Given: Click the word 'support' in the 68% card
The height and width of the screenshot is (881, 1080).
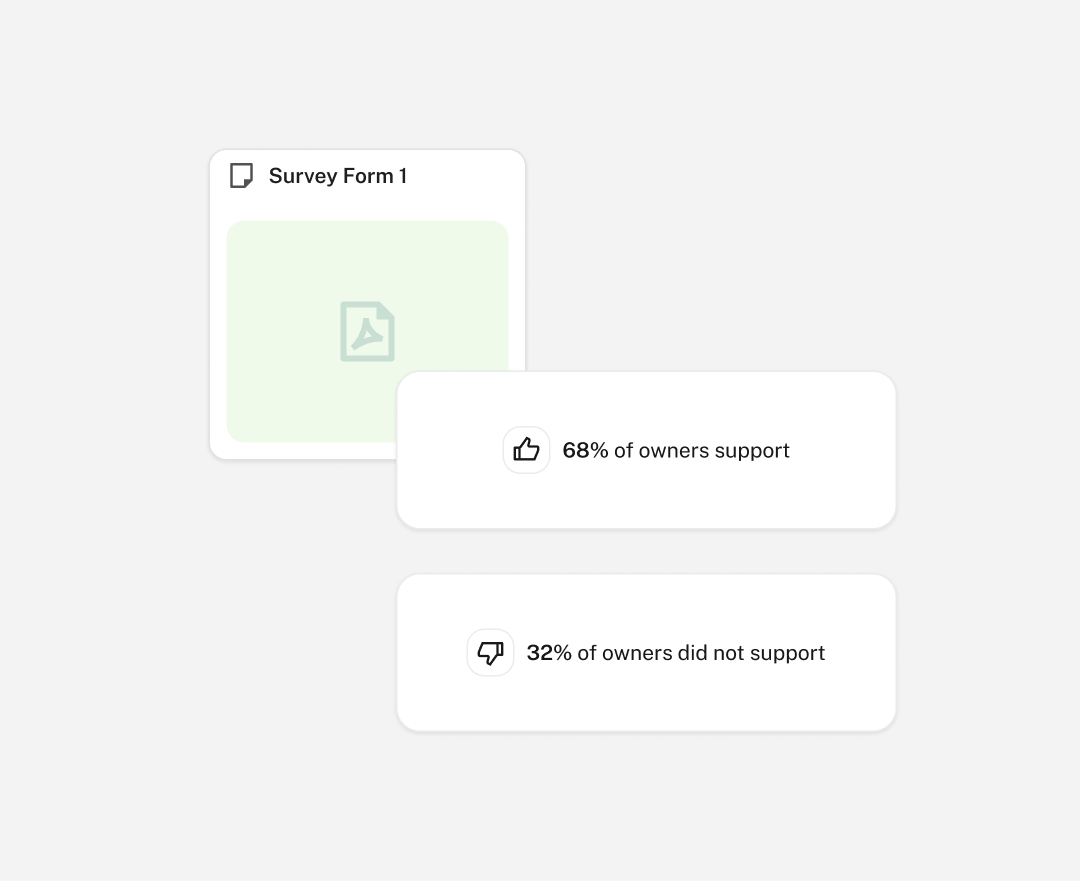Looking at the screenshot, I should pyautogui.click(x=752, y=451).
